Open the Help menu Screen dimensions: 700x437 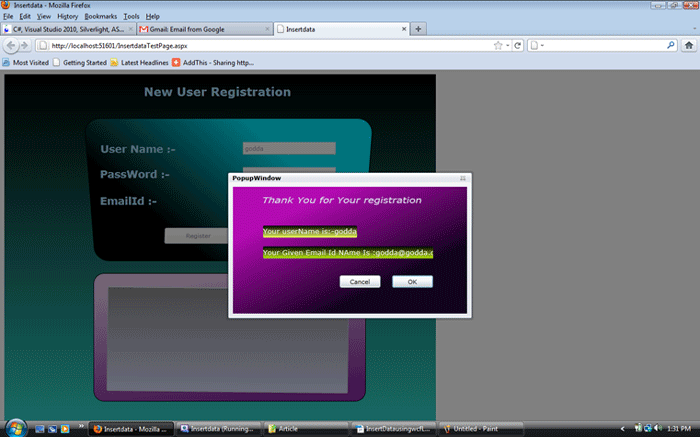coord(153,17)
